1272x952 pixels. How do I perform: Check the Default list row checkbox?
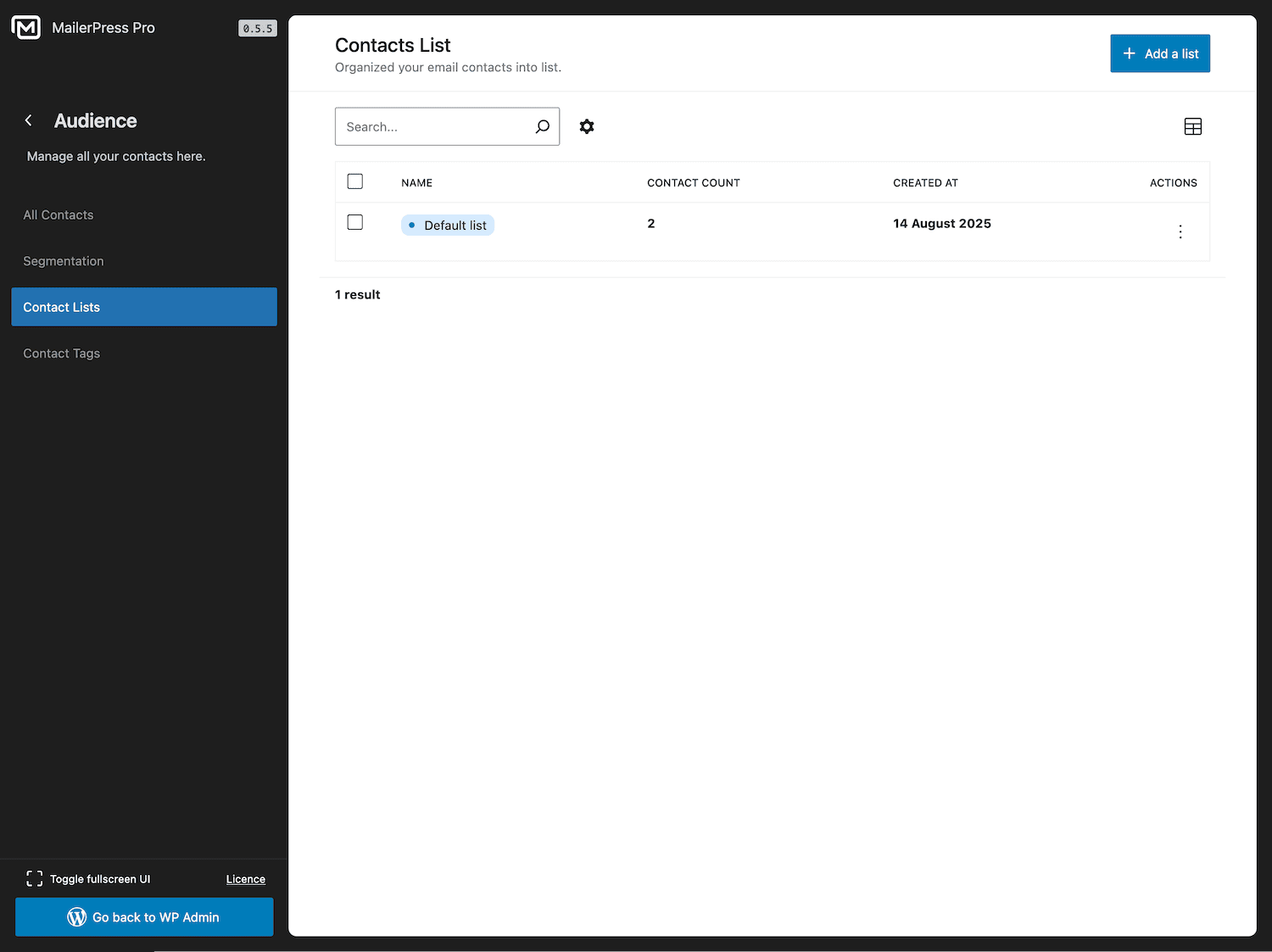(x=355, y=222)
